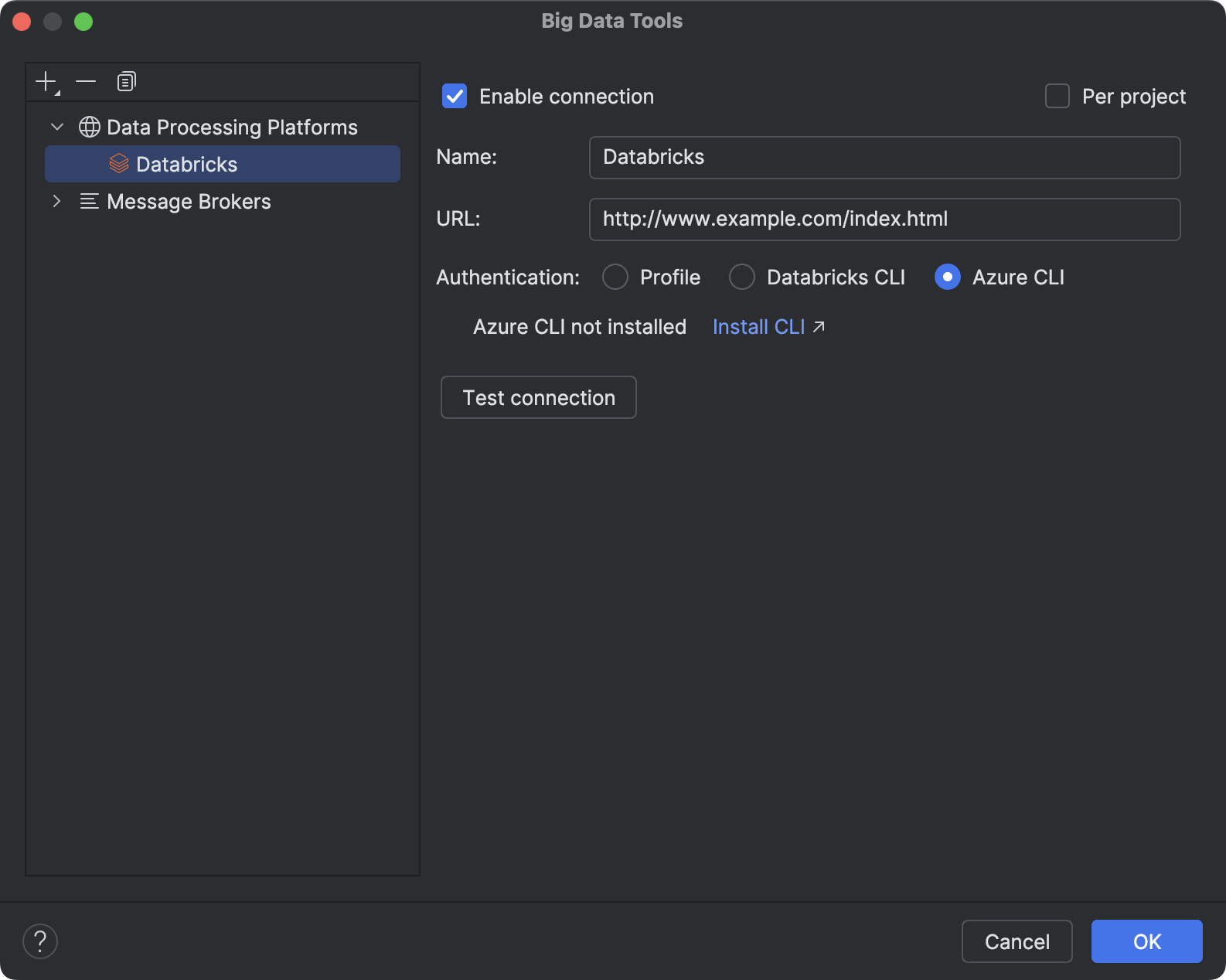Enable the Per project checkbox
1226x980 pixels.
[x=1057, y=97]
